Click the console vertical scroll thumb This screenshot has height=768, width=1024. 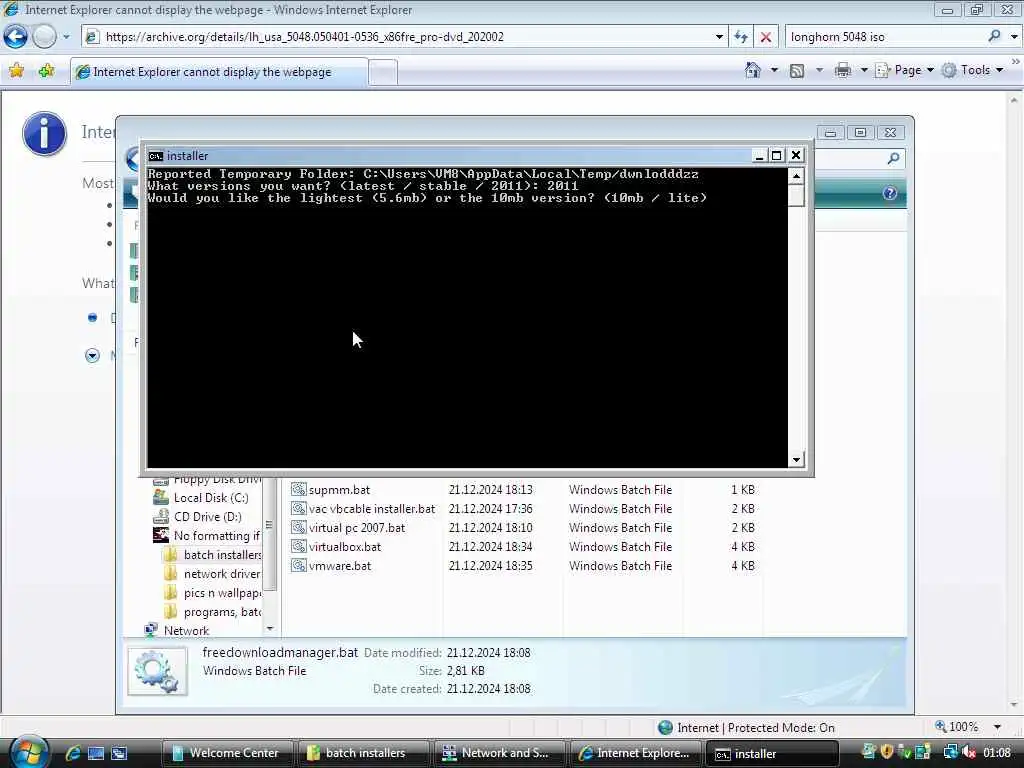coord(796,195)
